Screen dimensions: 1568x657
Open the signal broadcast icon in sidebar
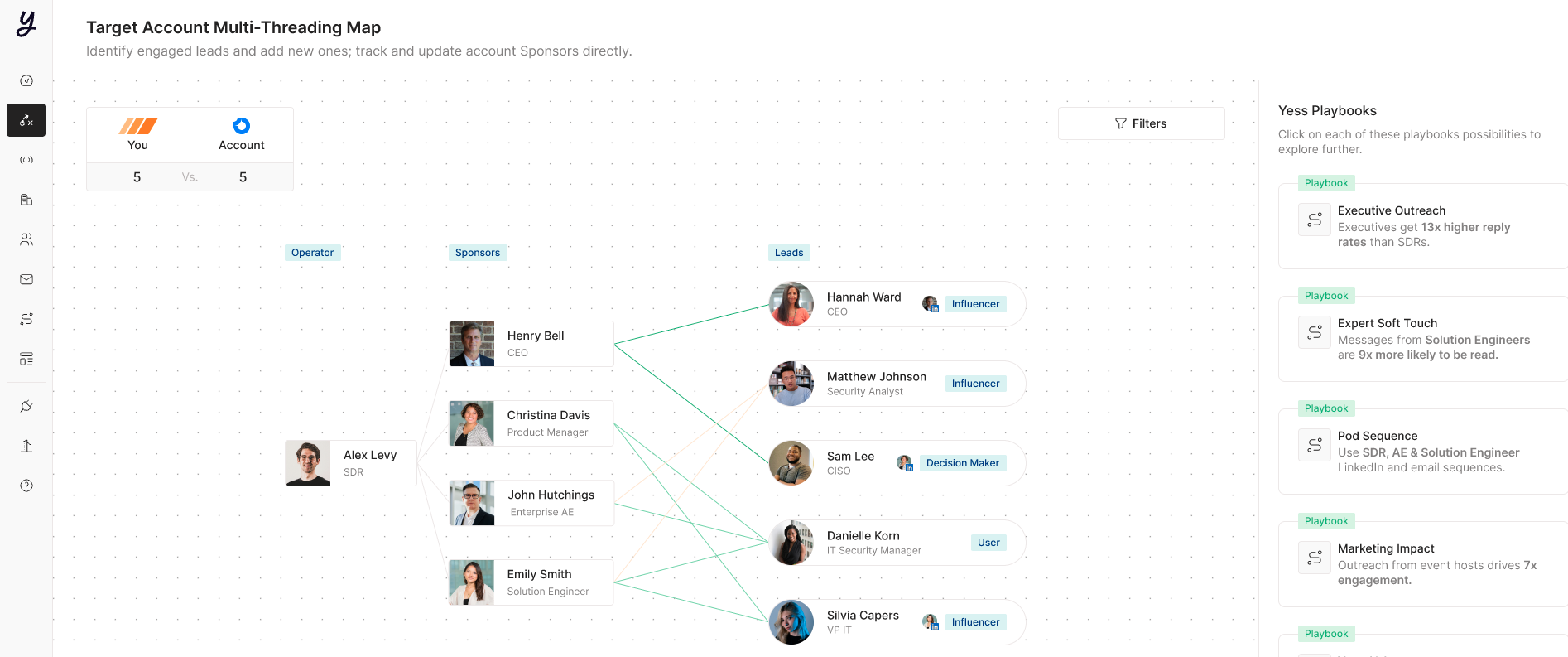point(26,160)
